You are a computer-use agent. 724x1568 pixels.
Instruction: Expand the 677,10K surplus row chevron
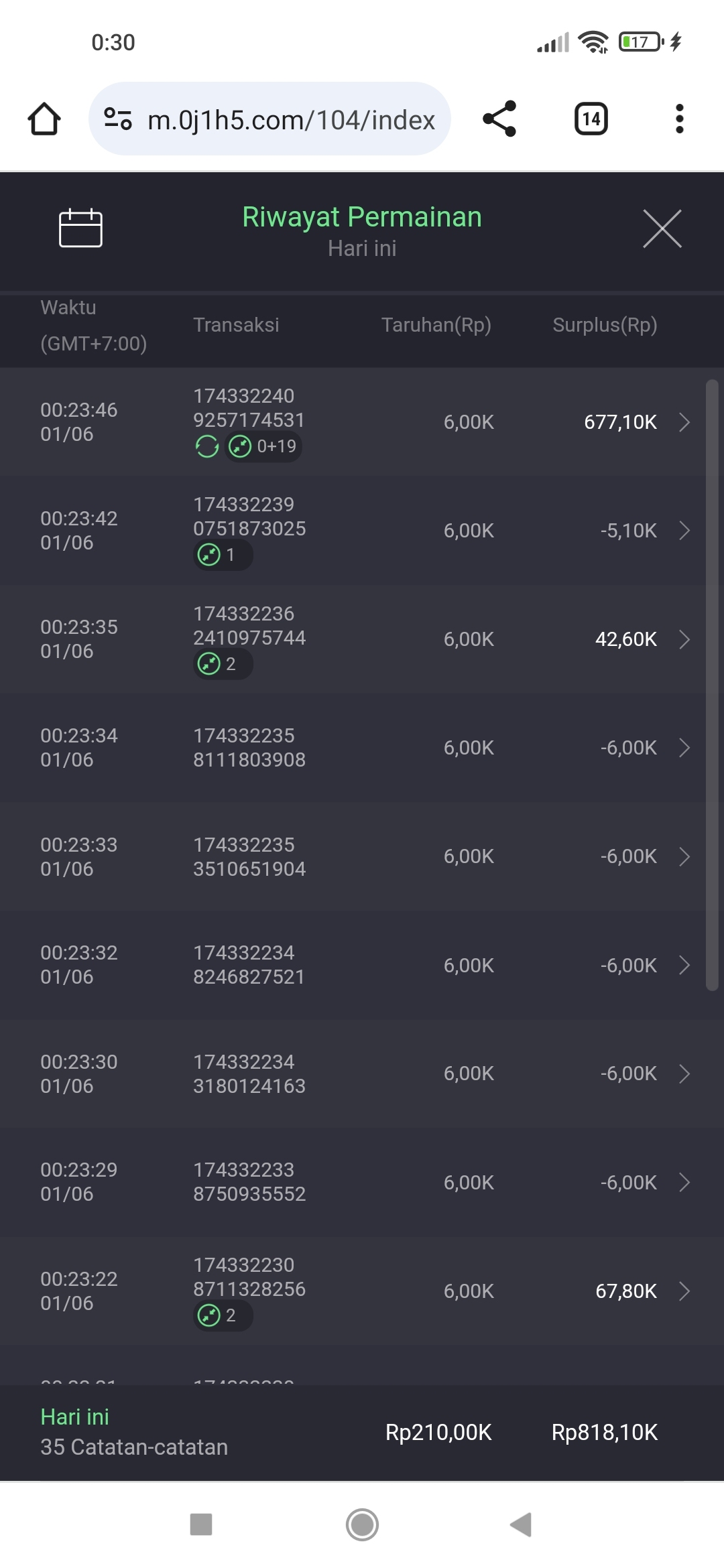coord(684,422)
